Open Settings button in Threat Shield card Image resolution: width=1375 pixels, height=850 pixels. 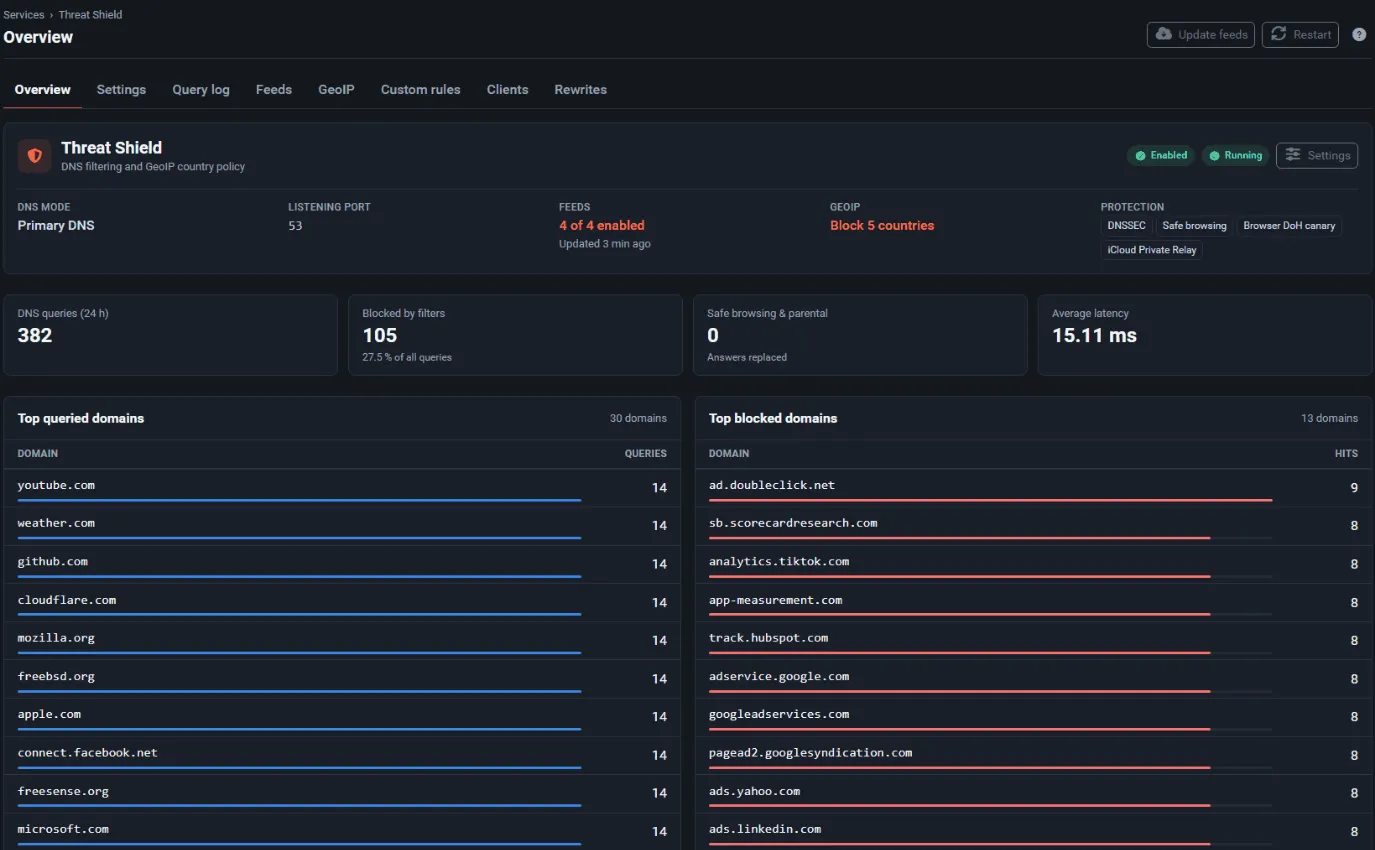[x=1317, y=155]
